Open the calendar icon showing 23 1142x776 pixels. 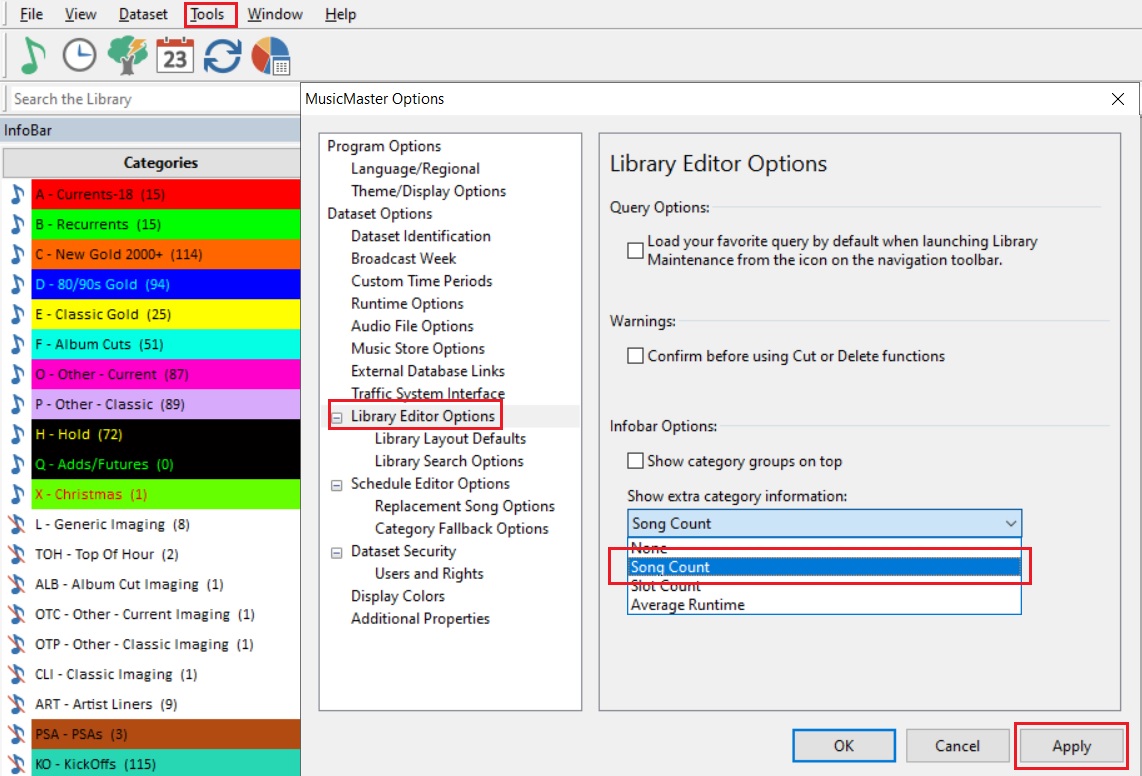pos(175,56)
